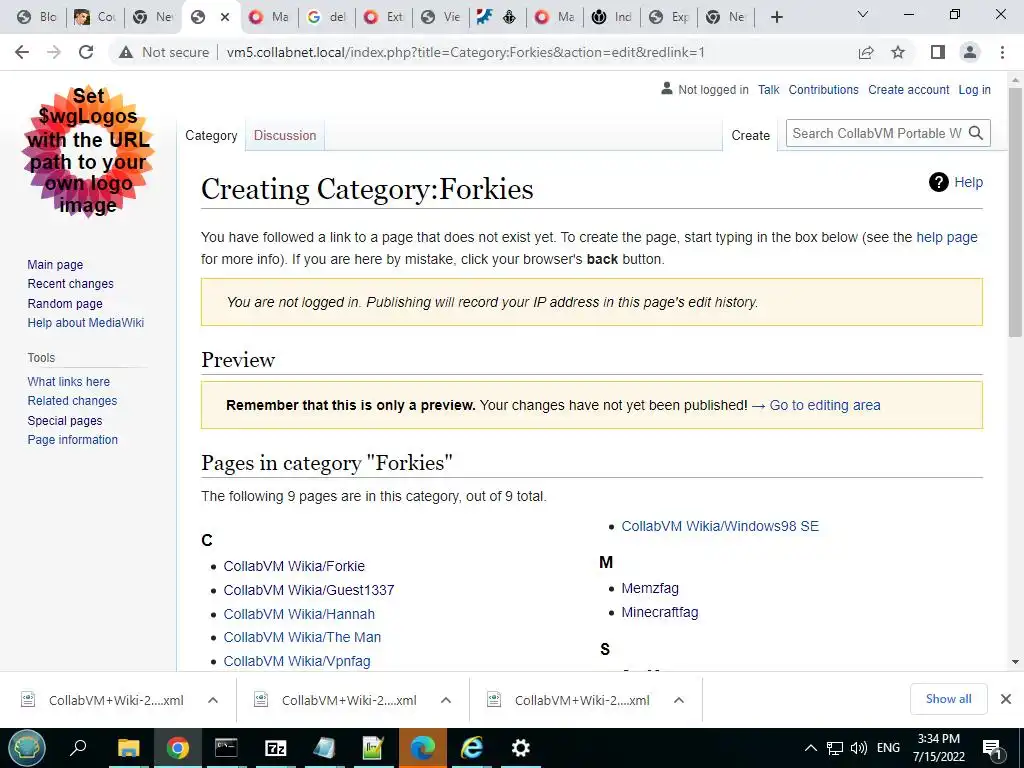This screenshot has width=1024, height=768.
Task: Expand the tab search chevron
Action: [863, 14]
